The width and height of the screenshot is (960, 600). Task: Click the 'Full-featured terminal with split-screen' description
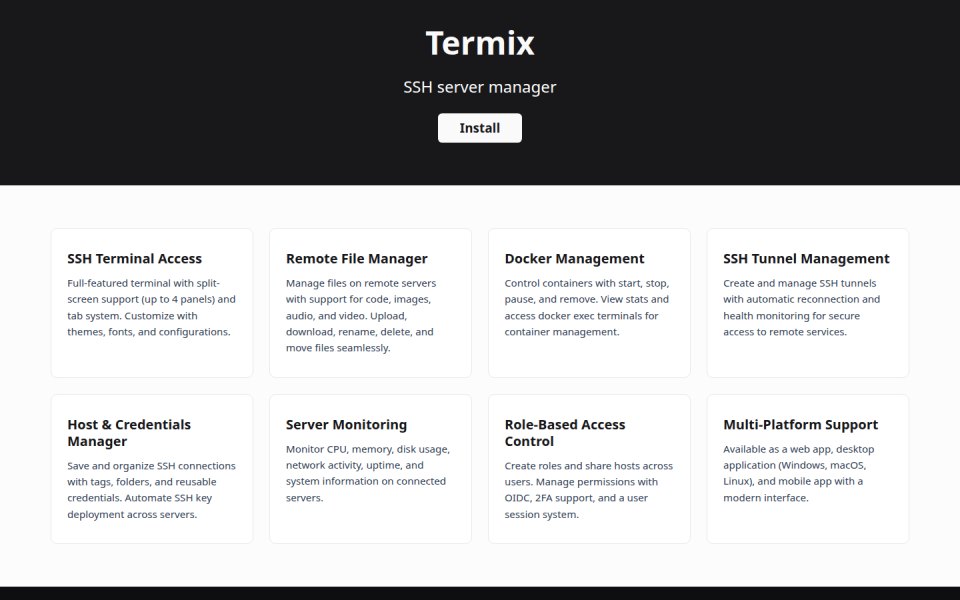pyautogui.click(x=151, y=307)
